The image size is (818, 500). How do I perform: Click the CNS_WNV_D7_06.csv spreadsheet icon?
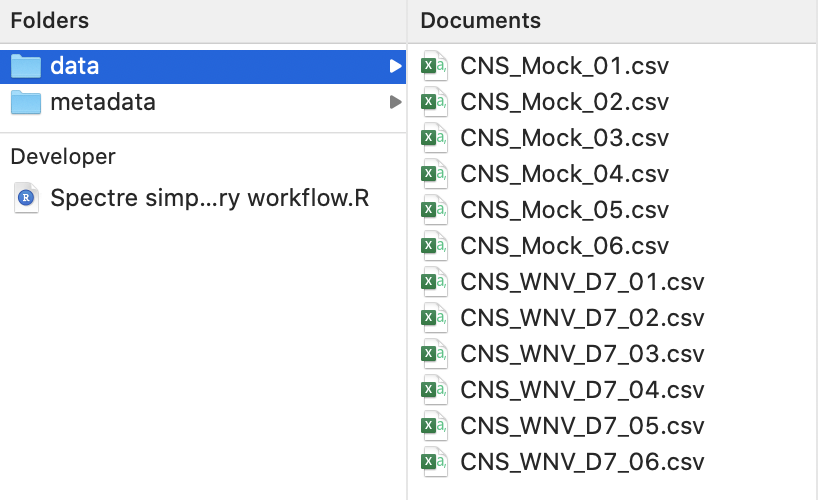pos(433,462)
